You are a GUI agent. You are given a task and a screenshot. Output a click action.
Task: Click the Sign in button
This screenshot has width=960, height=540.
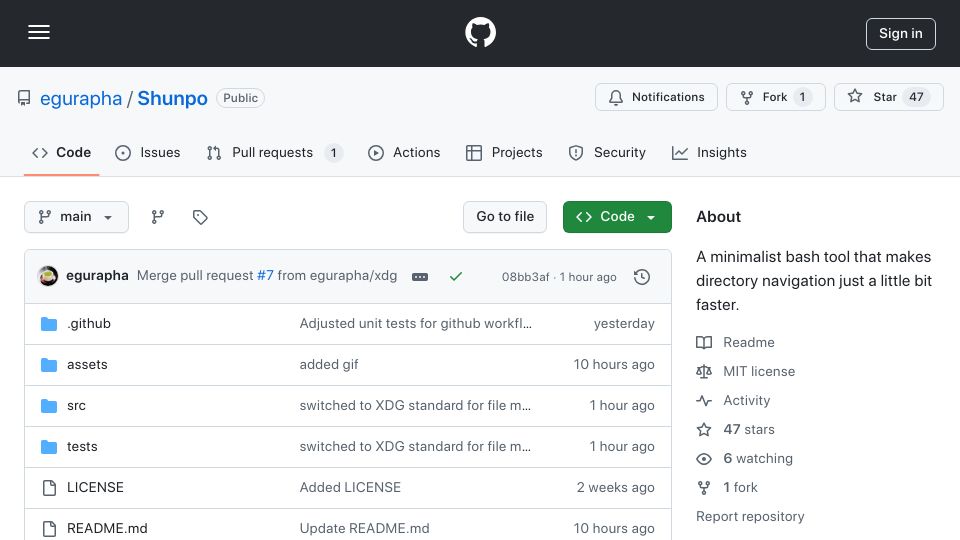click(x=901, y=34)
